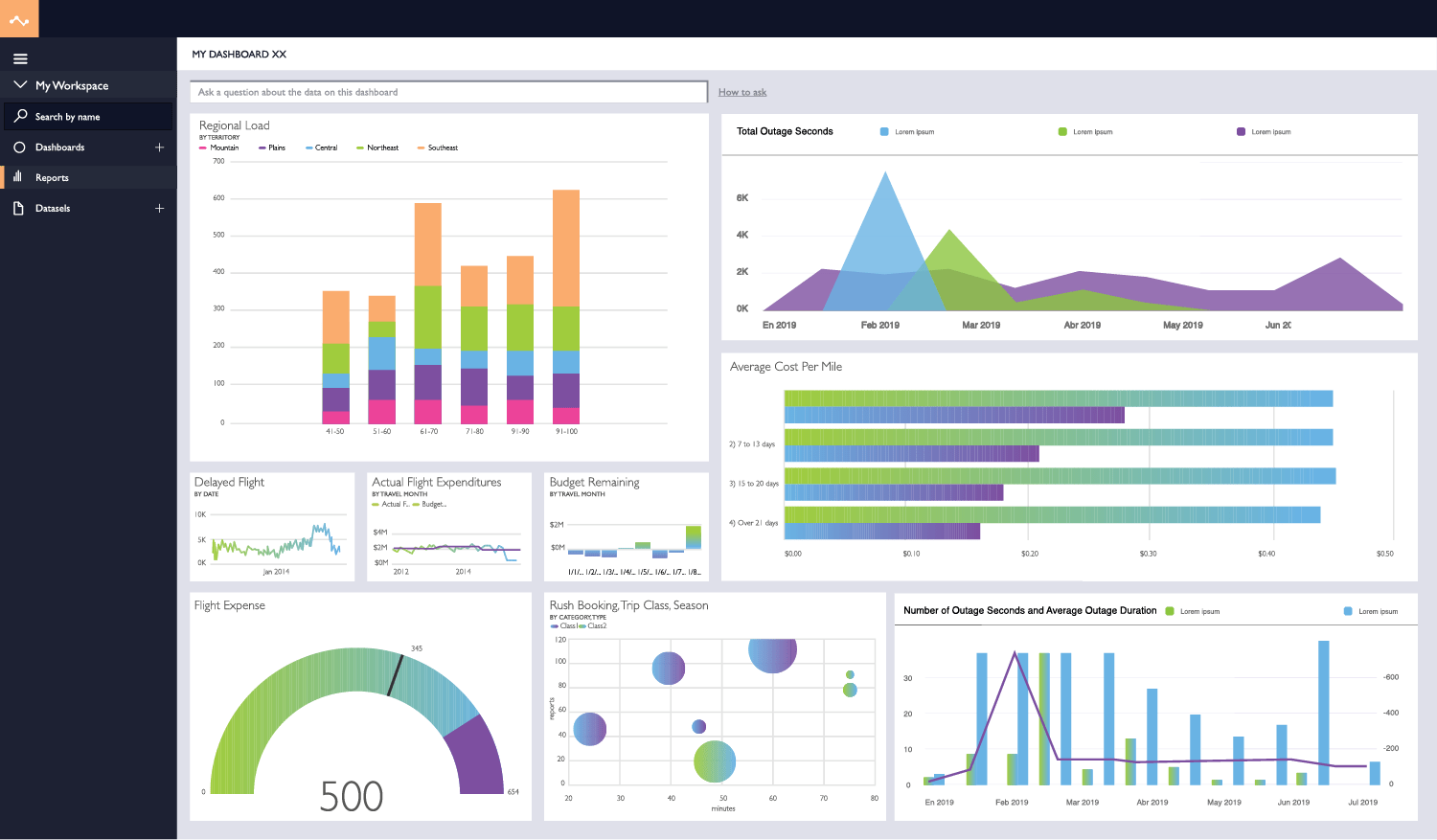Click the Datasets document icon

pos(19,208)
